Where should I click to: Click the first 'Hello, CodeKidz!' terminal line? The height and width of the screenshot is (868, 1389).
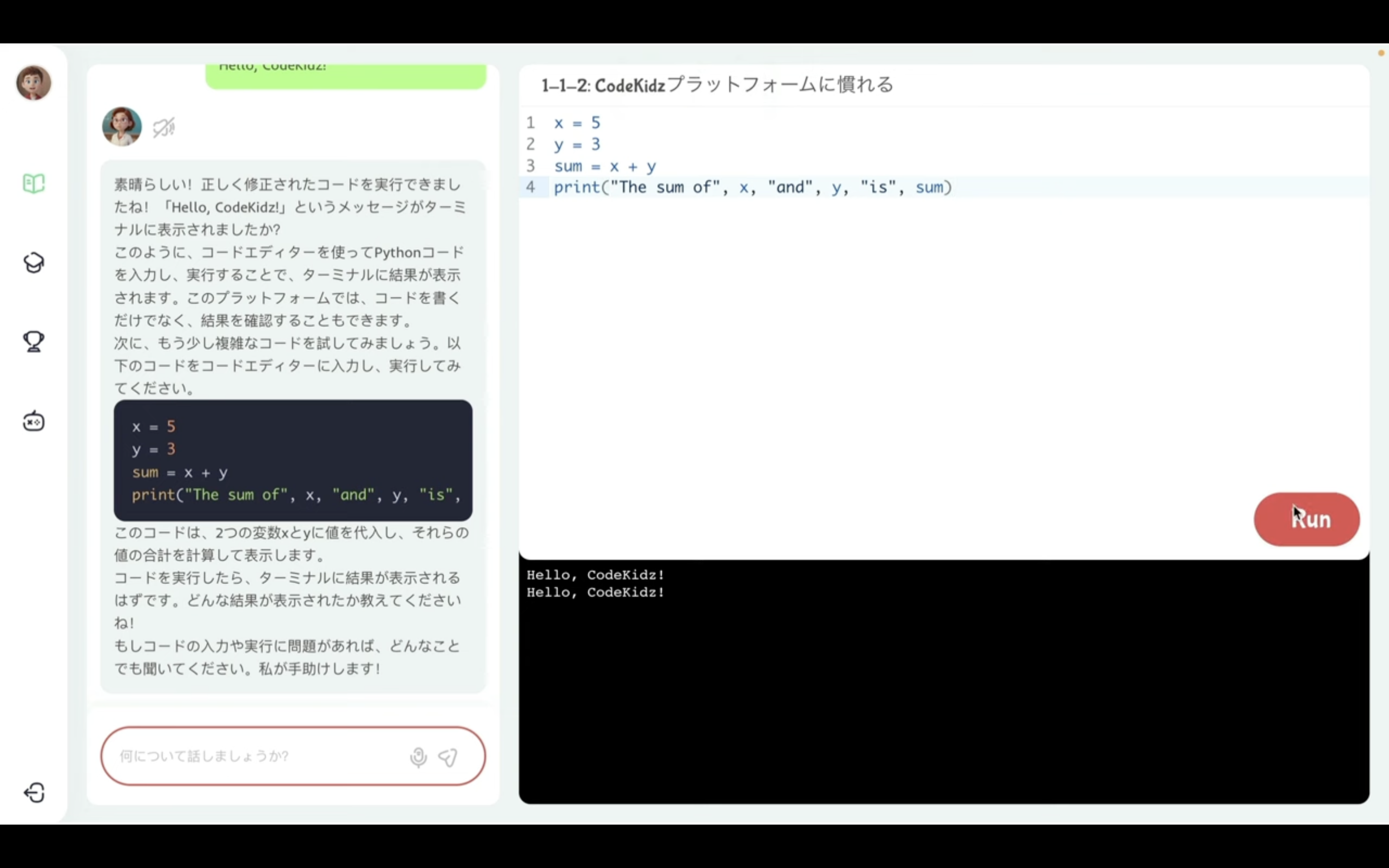coord(595,575)
